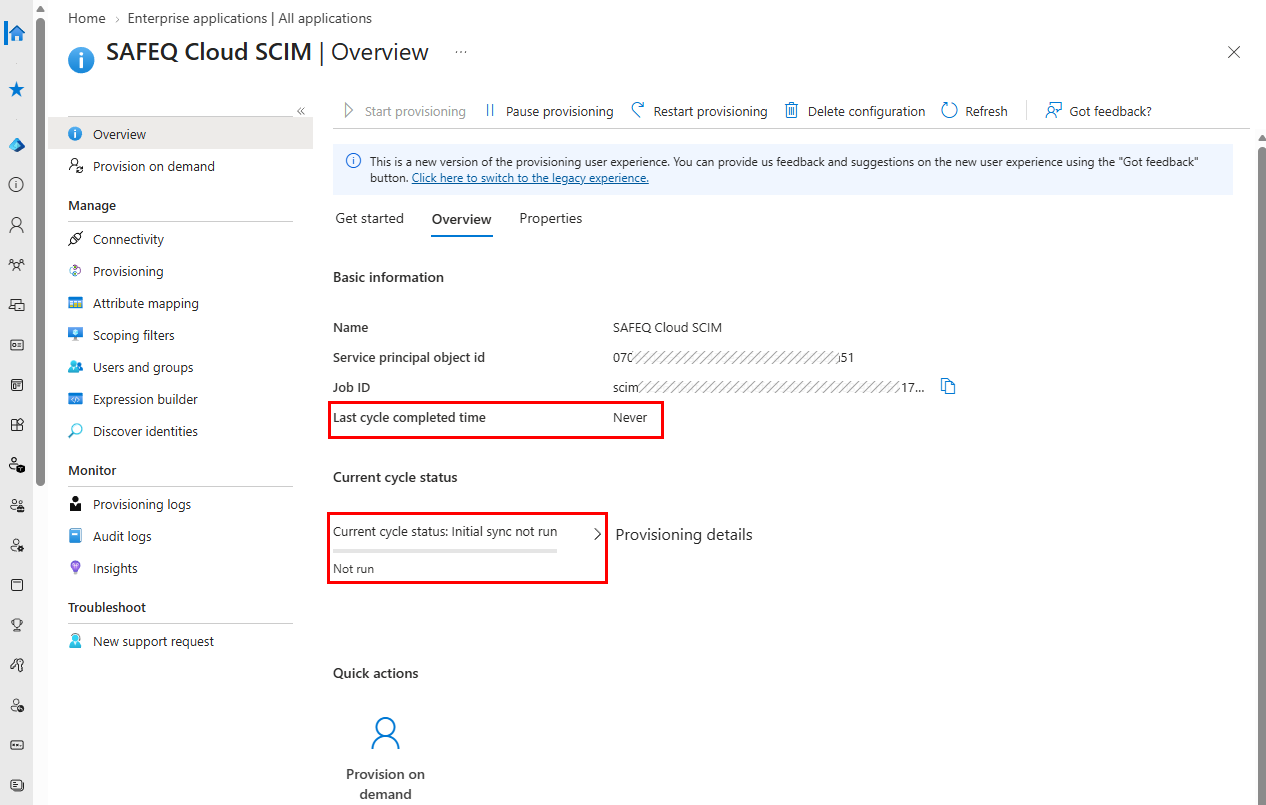The height and width of the screenshot is (805, 1266).
Task: Open the Devices icon in the left rail
Action: pos(16,305)
